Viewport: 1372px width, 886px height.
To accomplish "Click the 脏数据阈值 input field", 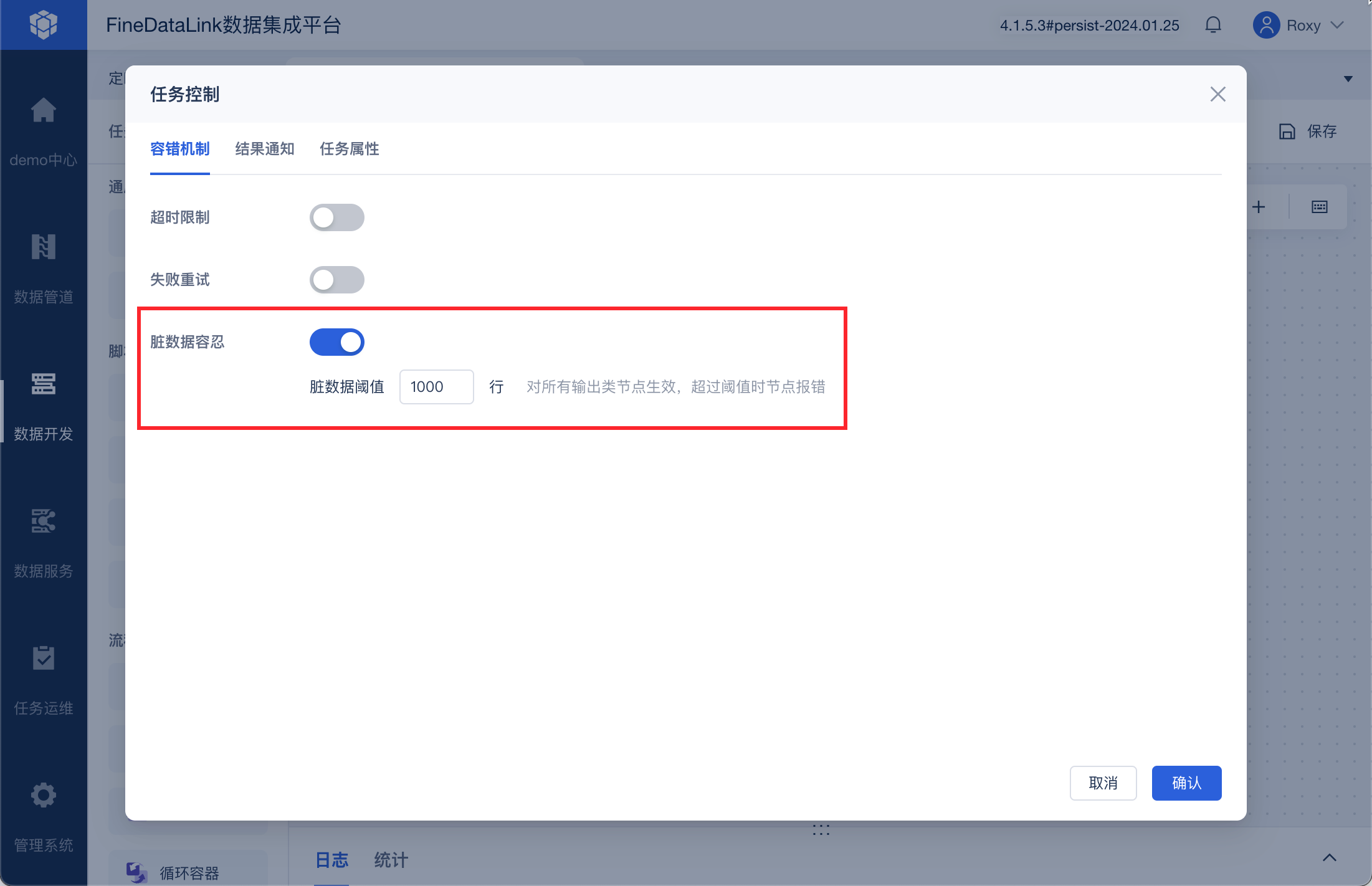I will tap(436, 387).
